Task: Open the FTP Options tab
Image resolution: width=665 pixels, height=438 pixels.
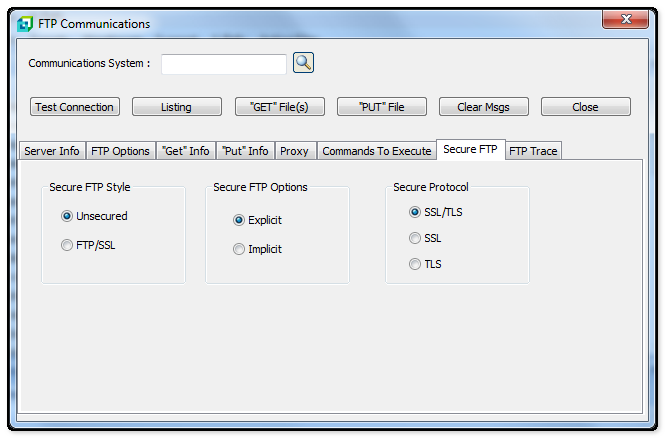Action: click(x=120, y=151)
